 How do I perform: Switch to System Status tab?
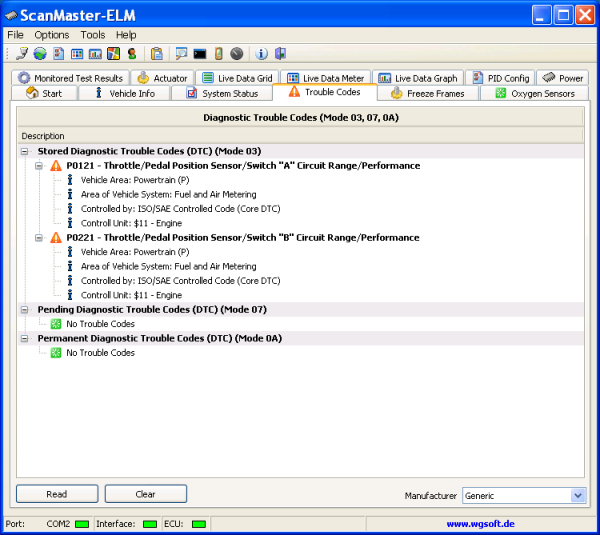click(x=222, y=93)
